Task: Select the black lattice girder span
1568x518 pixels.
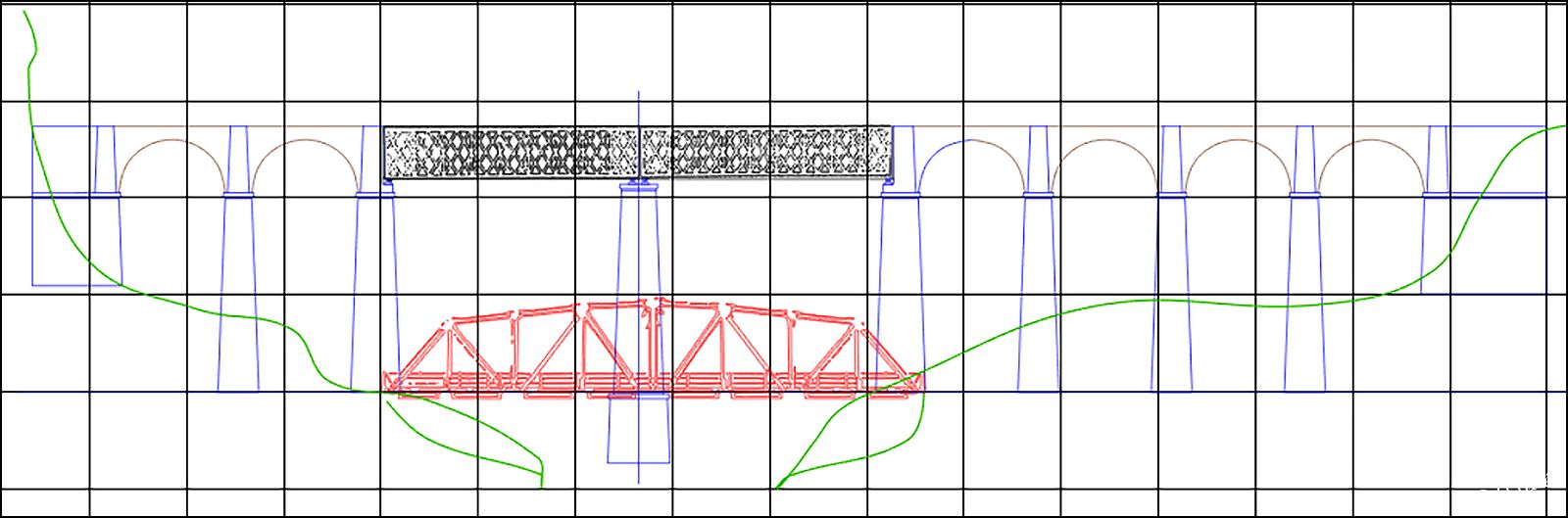Action: 638,154
